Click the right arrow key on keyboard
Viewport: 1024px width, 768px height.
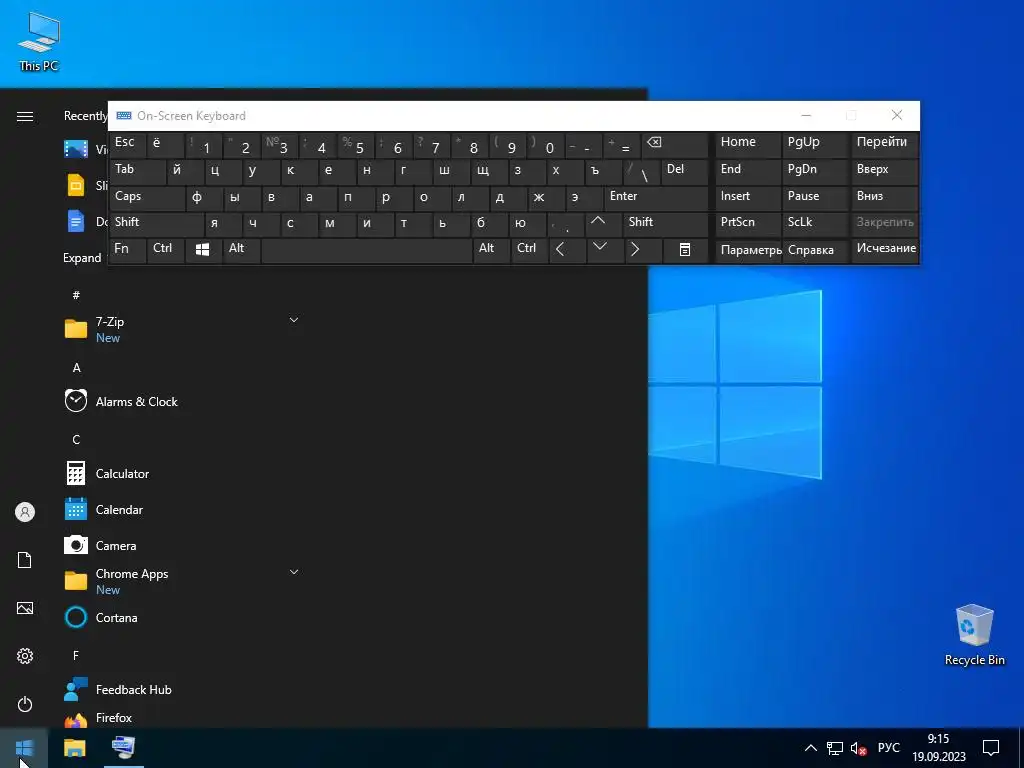pyautogui.click(x=642, y=250)
